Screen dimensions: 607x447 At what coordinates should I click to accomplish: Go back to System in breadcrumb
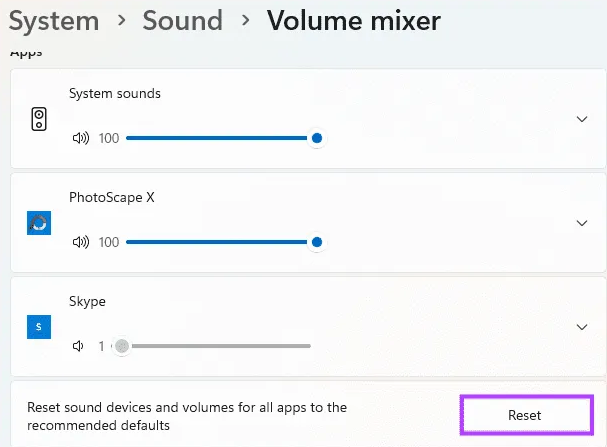point(54,21)
